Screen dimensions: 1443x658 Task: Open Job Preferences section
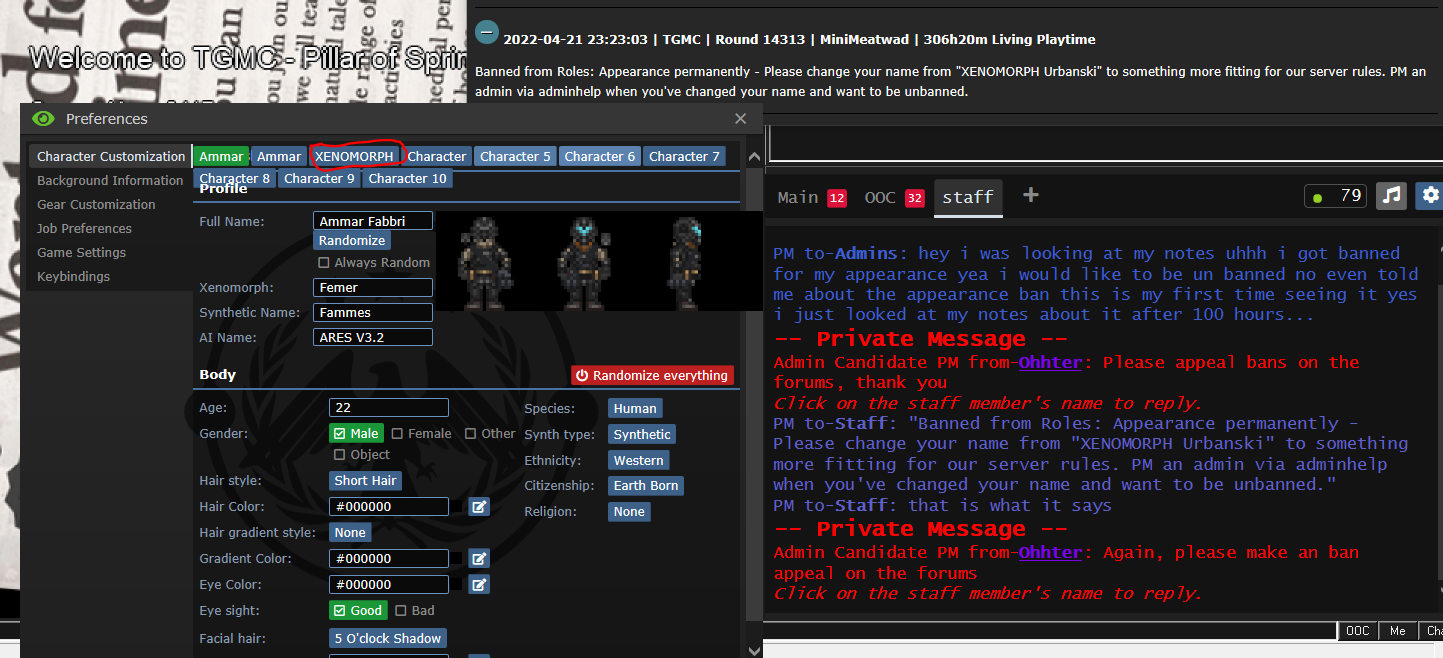(84, 229)
